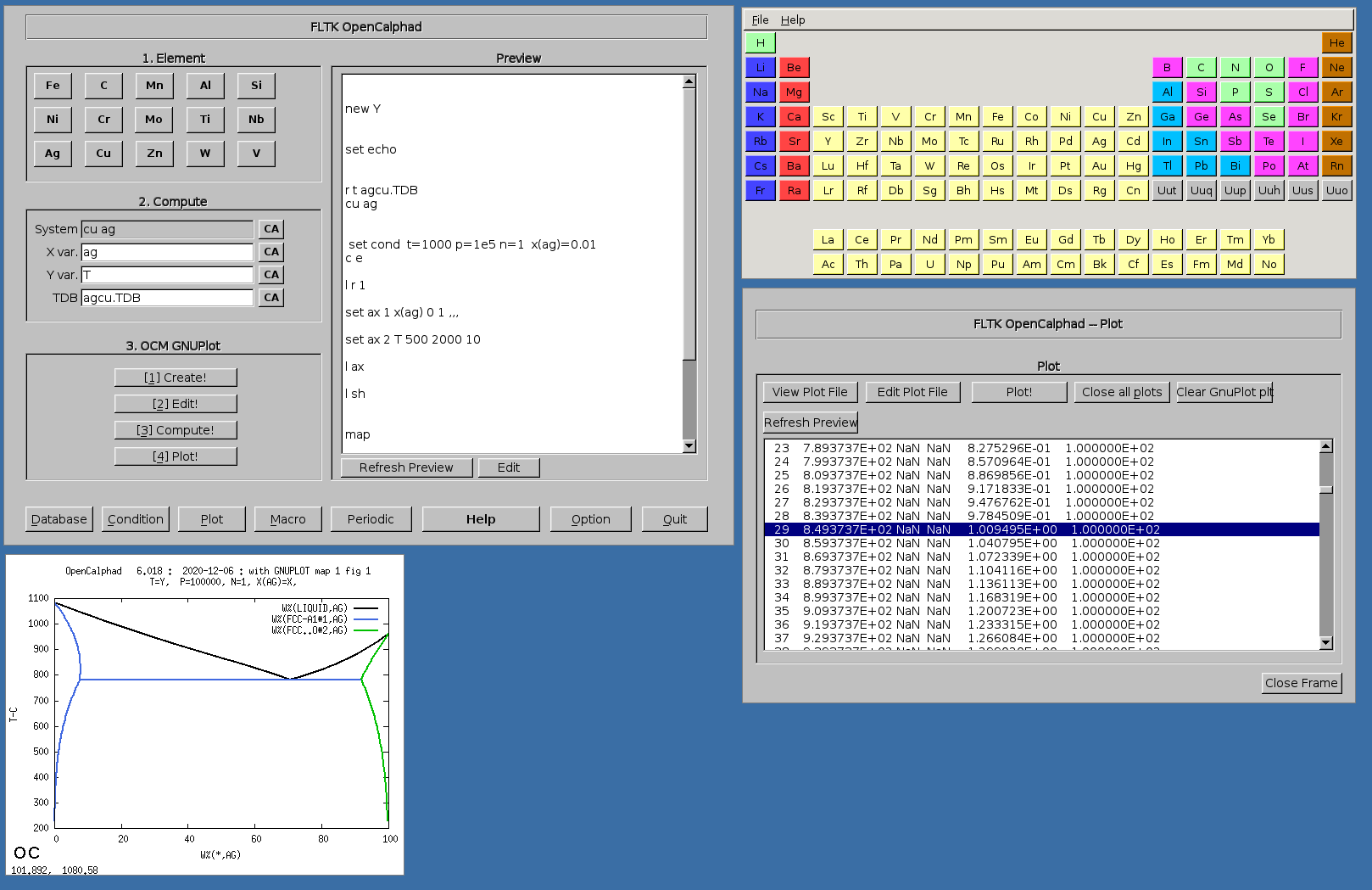Select lanthanide La cell
Screen dimensions: 1372x890
(x=828, y=240)
